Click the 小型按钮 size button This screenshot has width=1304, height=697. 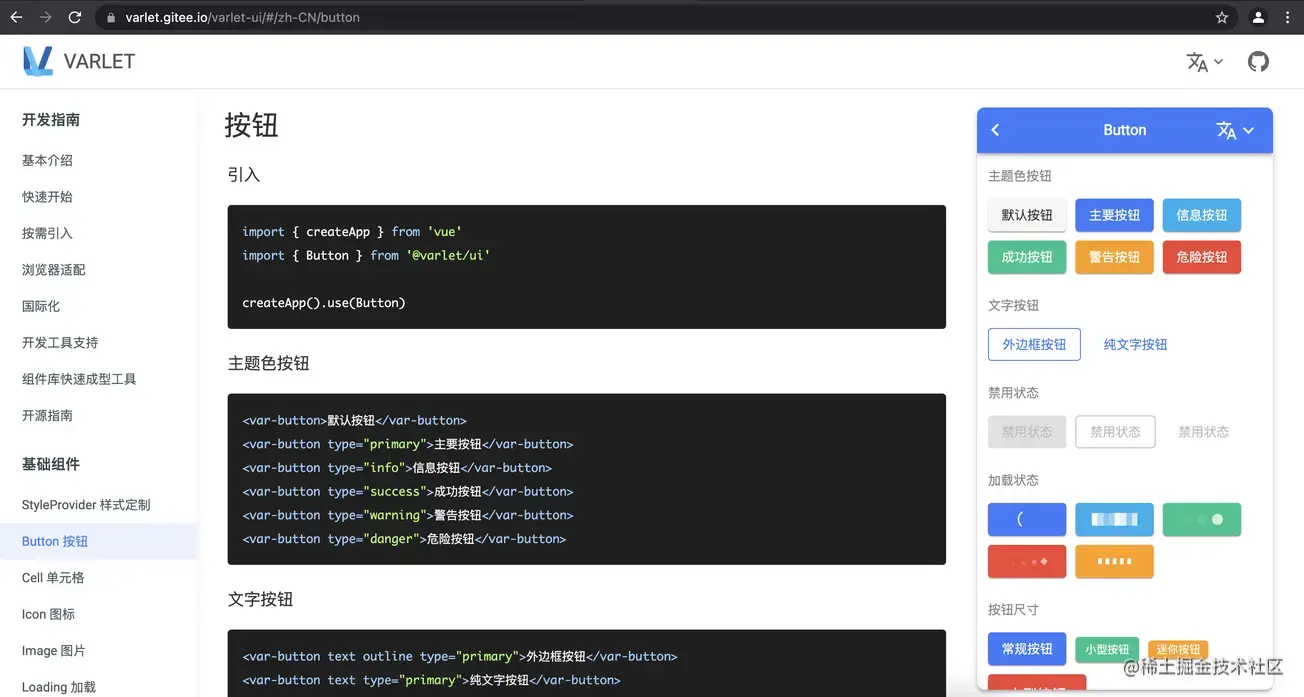[x=1107, y=649]
